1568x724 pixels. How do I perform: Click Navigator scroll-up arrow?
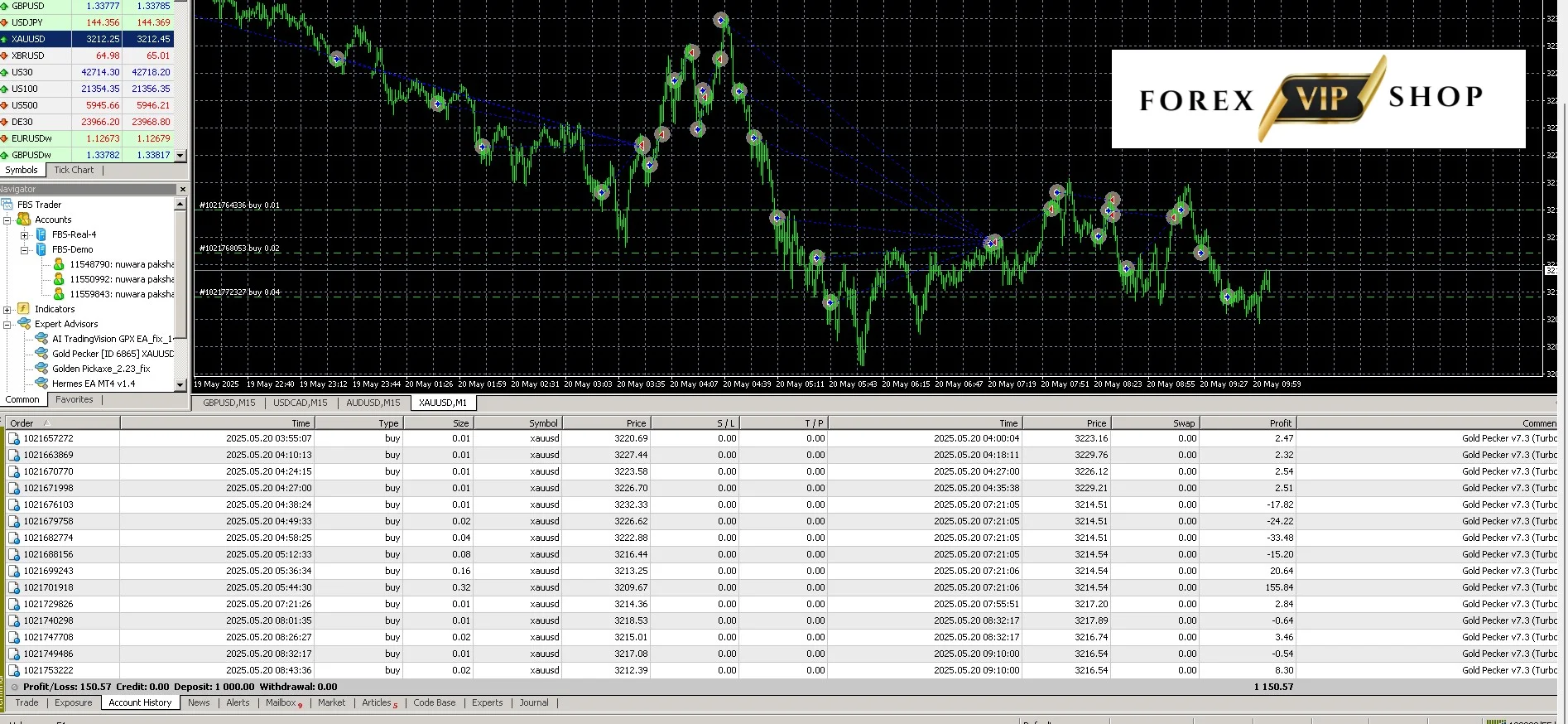180,204
